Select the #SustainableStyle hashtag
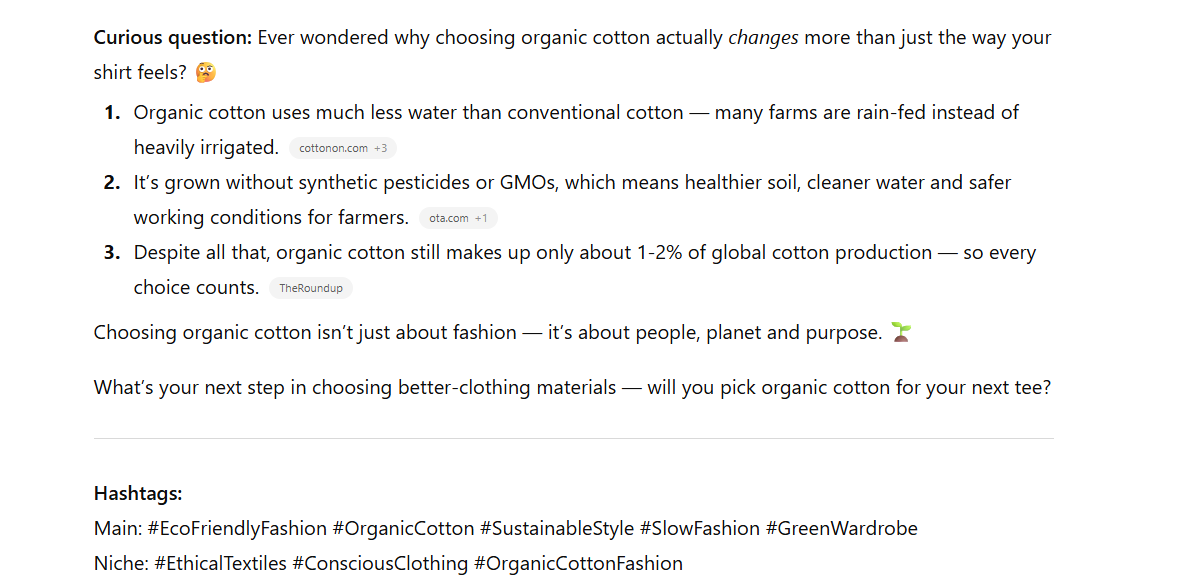The image size is (1179, 588). click(557, 529)
